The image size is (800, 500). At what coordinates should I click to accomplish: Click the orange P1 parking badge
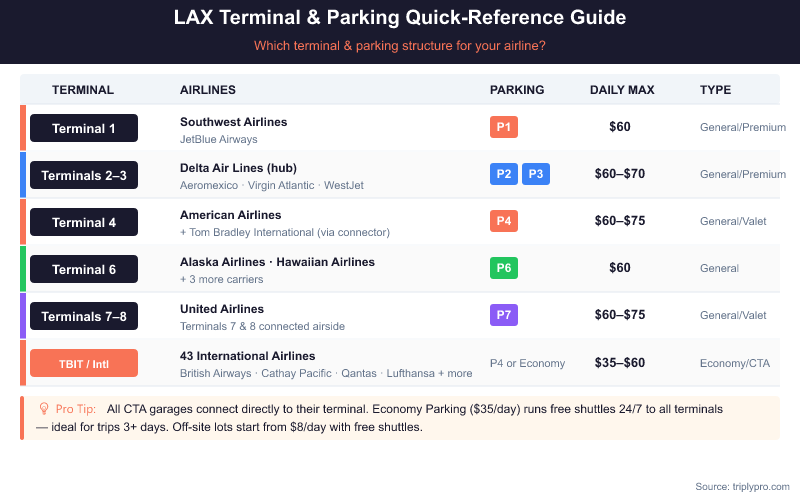(504, 128)
